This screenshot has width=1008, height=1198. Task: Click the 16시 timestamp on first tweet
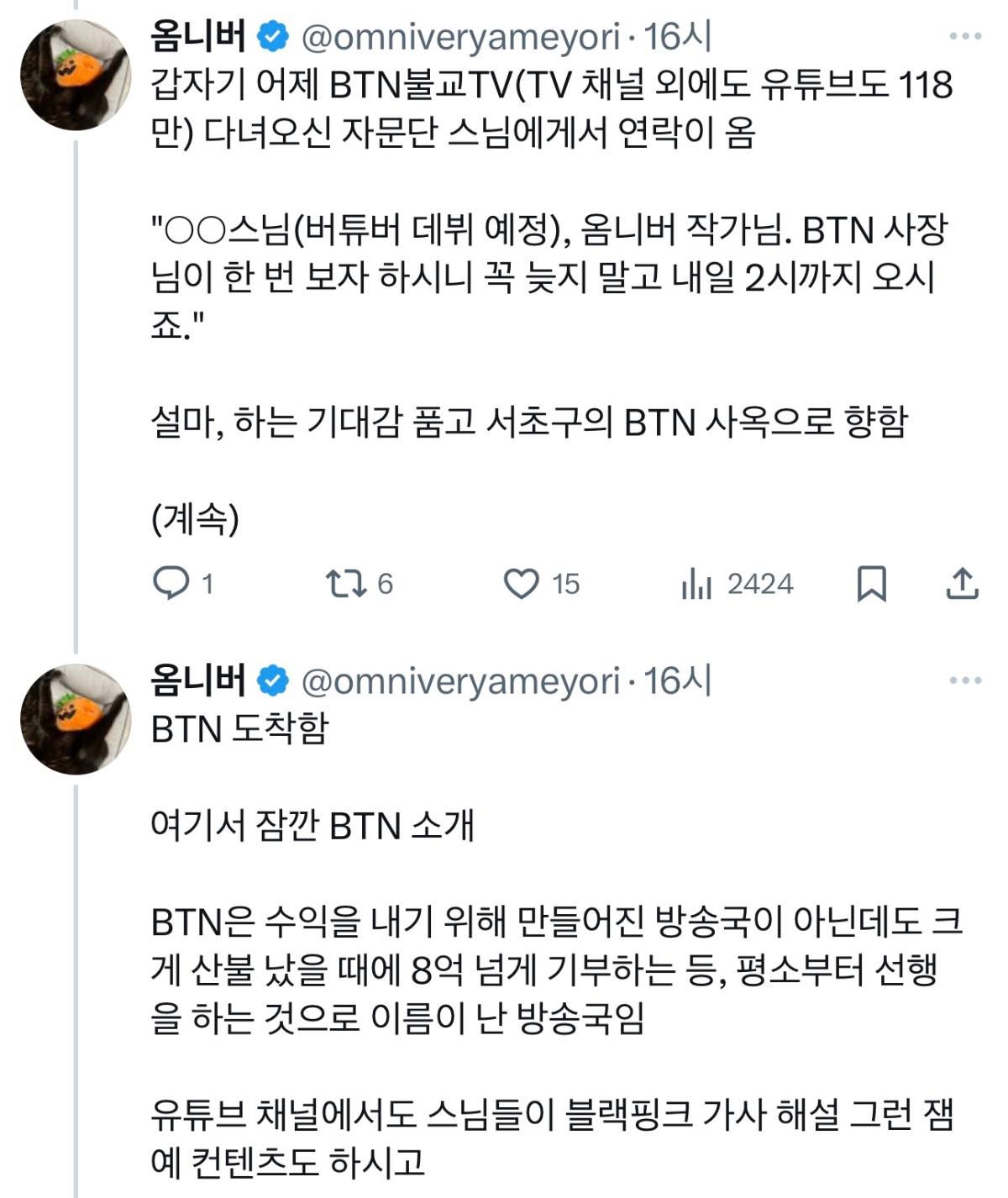pyautogui.click(x=677, y=36)
